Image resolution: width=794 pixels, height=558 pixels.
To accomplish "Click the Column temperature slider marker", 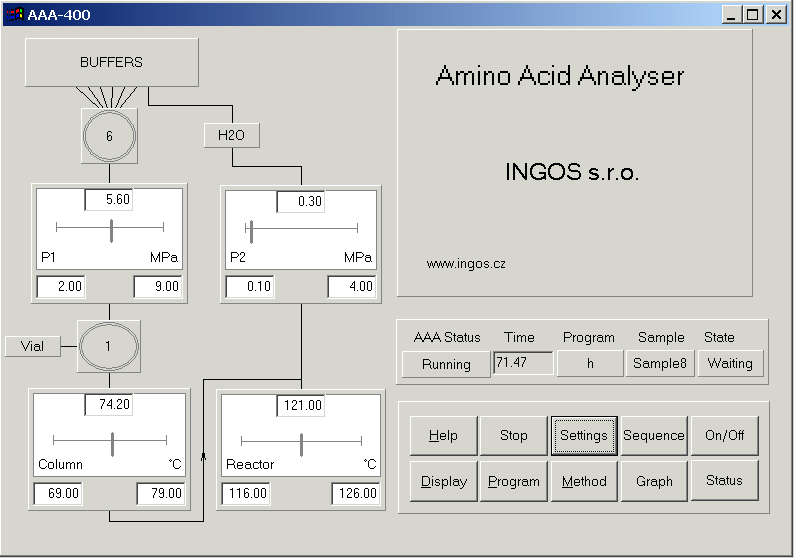I will pyautogui.click(x=112, y=444).
